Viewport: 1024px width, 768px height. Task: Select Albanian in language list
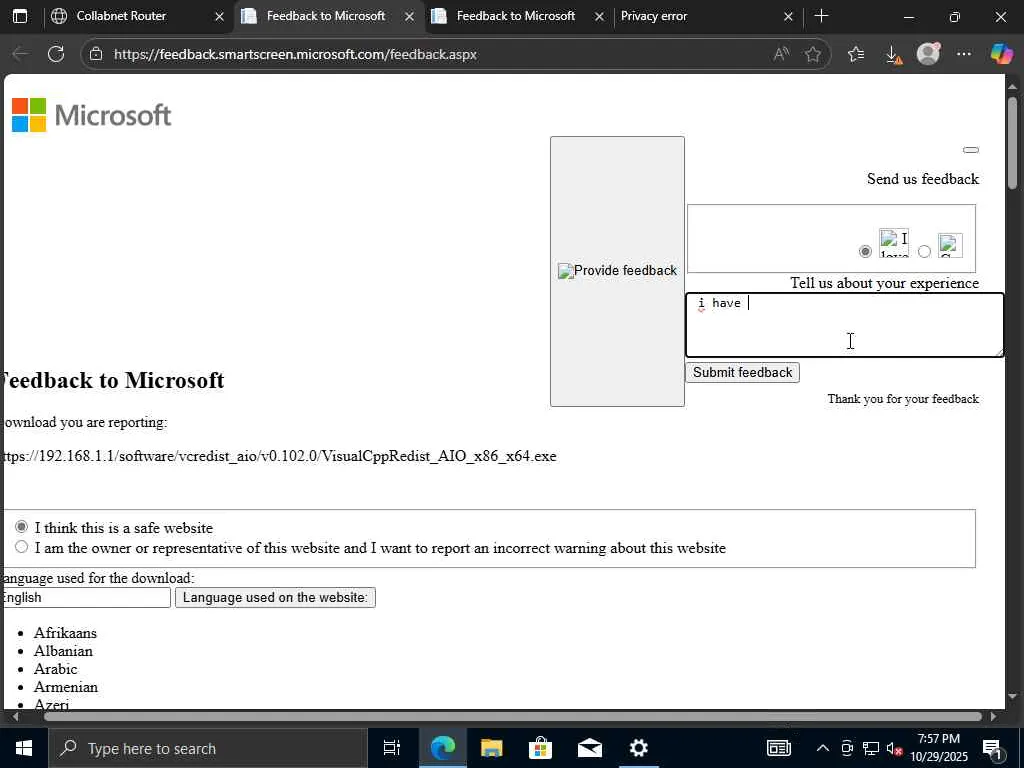point(63,651)
